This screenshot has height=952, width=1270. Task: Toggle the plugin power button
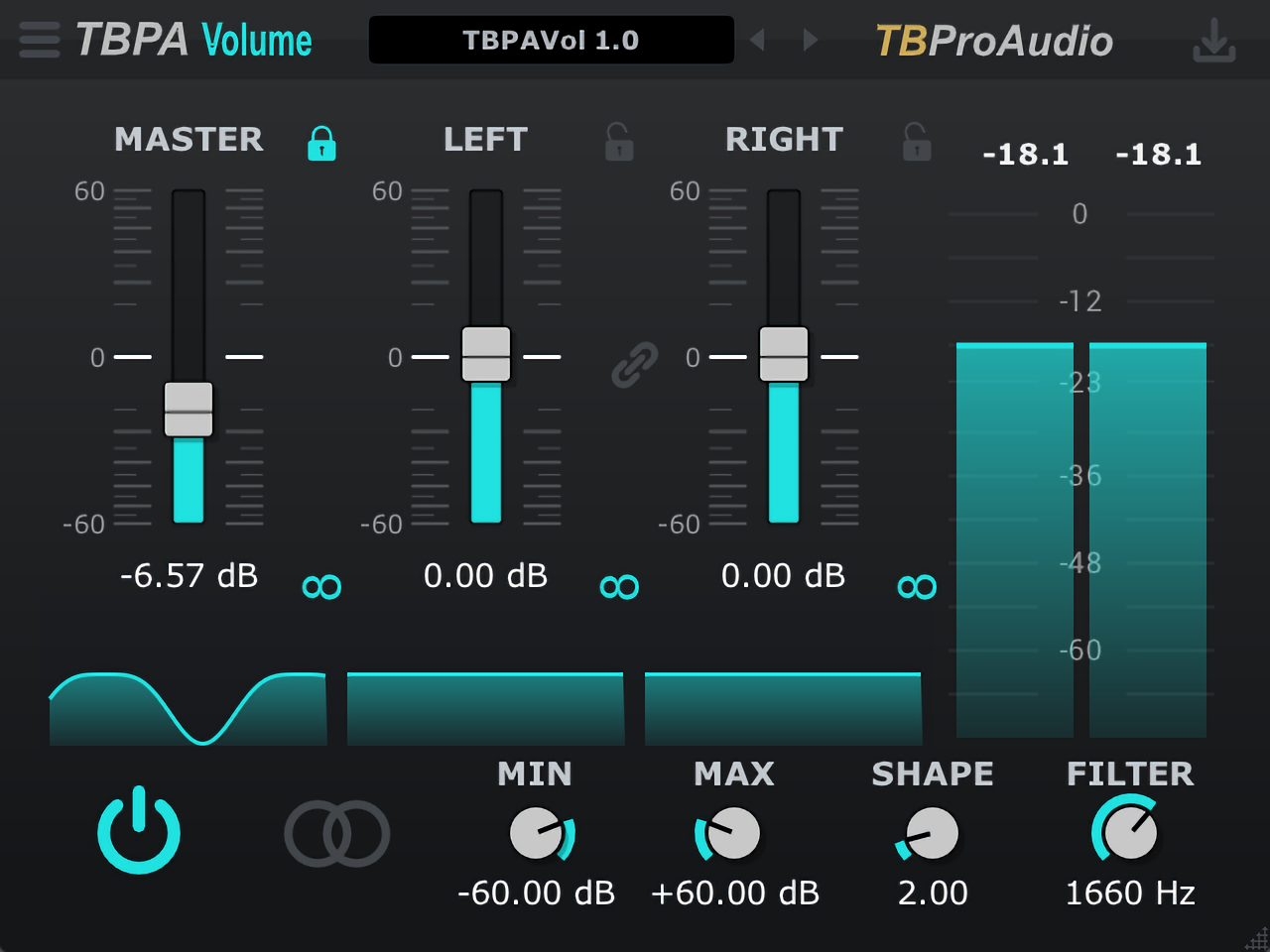139,831
